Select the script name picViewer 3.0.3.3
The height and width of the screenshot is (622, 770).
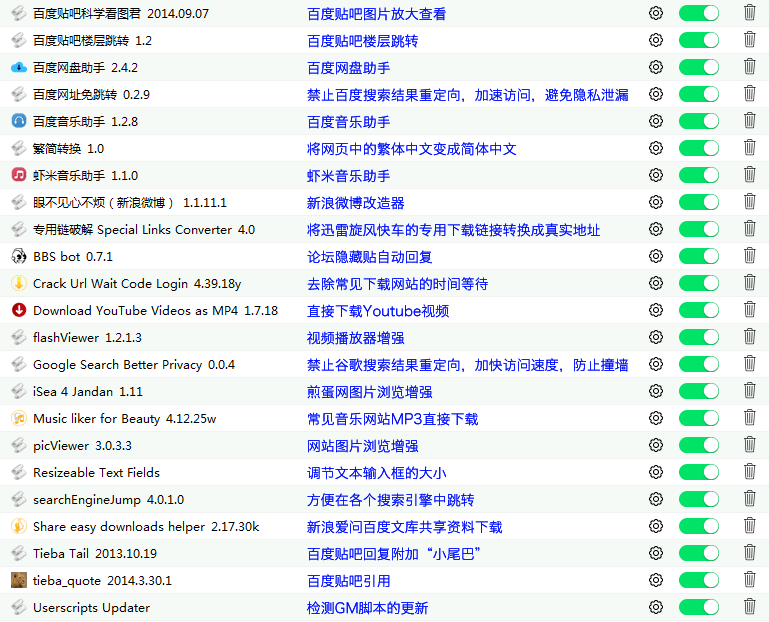pyautogui.click(x=82, y=446)
